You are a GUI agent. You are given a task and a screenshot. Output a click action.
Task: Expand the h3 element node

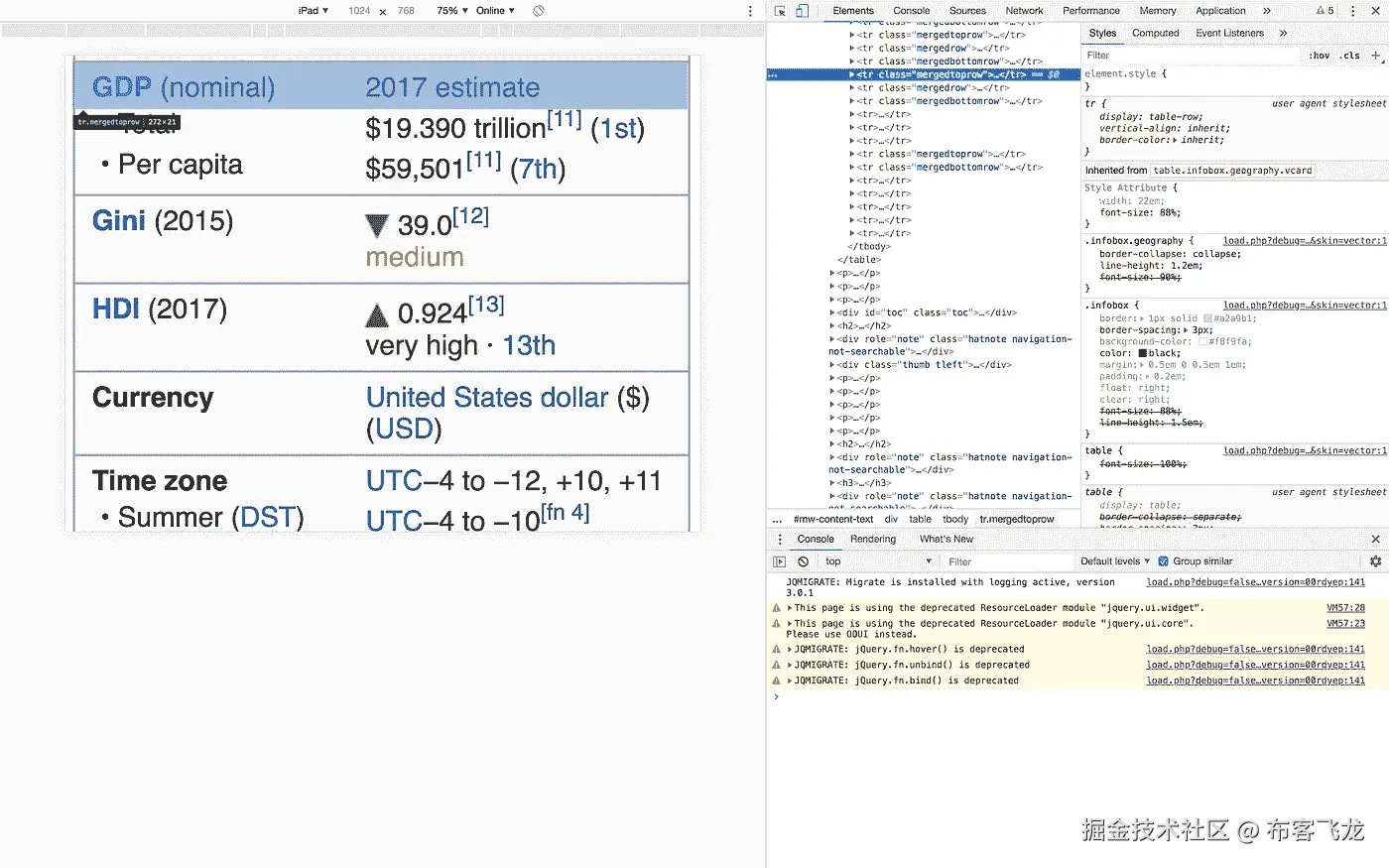[x=832, y=483]
